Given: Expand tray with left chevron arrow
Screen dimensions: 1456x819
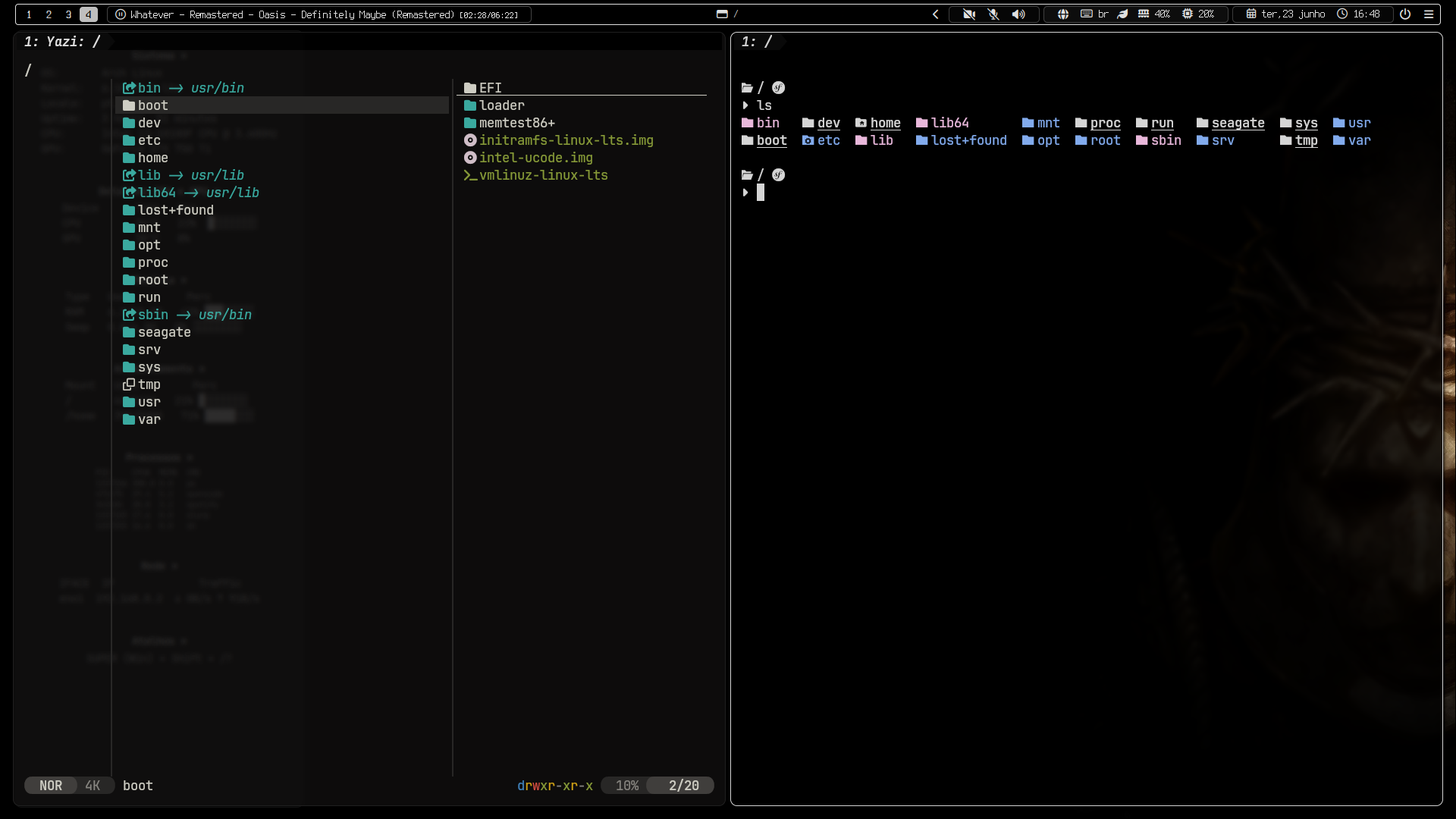Looking at the screenshot, I should click(936, 14).
